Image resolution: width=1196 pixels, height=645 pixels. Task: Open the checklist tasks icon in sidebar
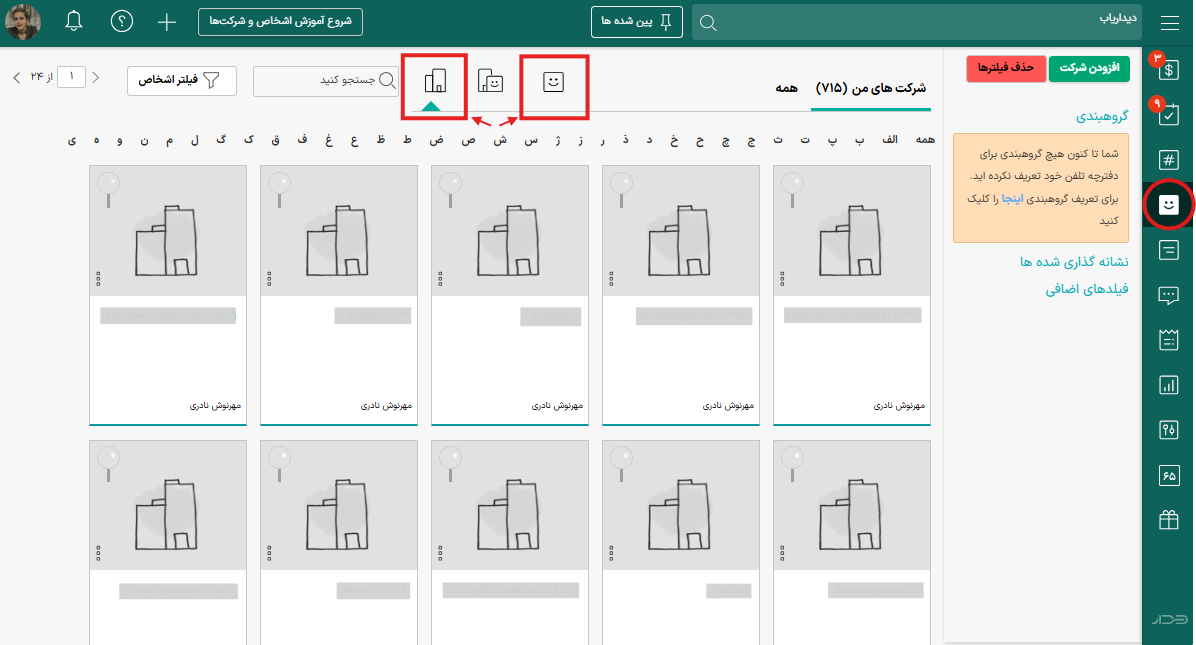(1169, 115)
